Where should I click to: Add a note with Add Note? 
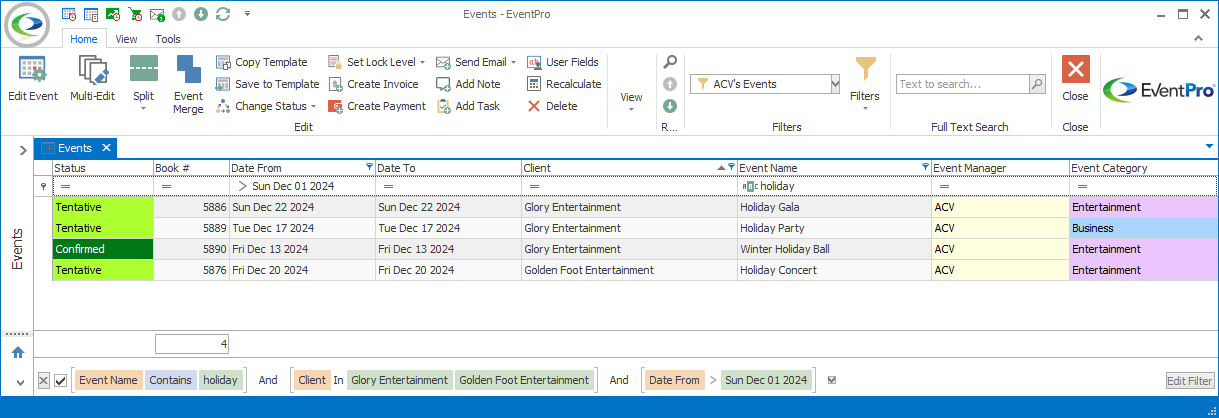click(468, 84)
